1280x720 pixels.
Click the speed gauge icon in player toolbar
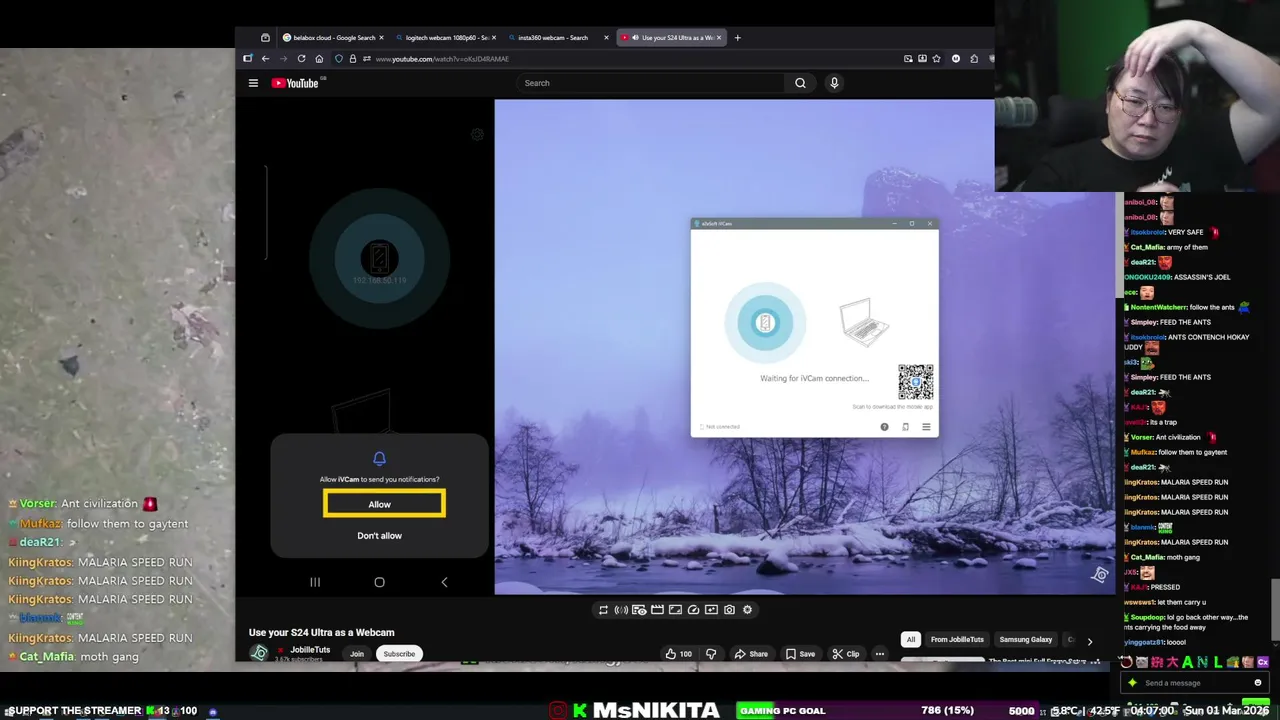[x=693, y=610]
